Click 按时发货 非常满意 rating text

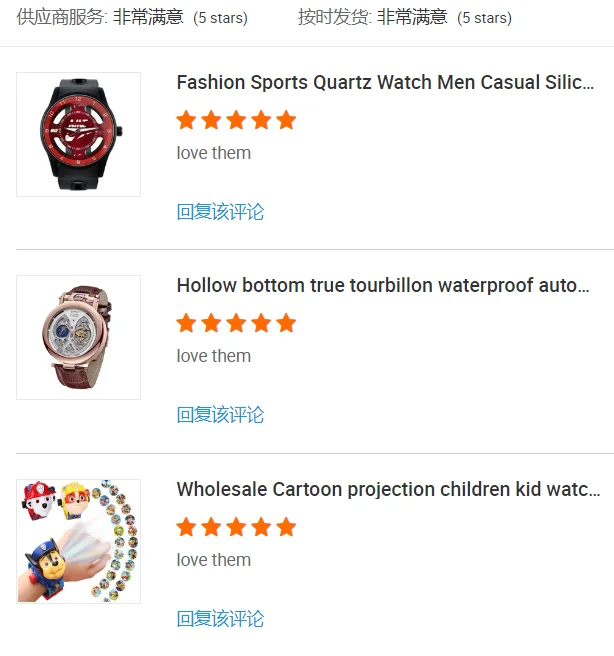pos(405,18)
